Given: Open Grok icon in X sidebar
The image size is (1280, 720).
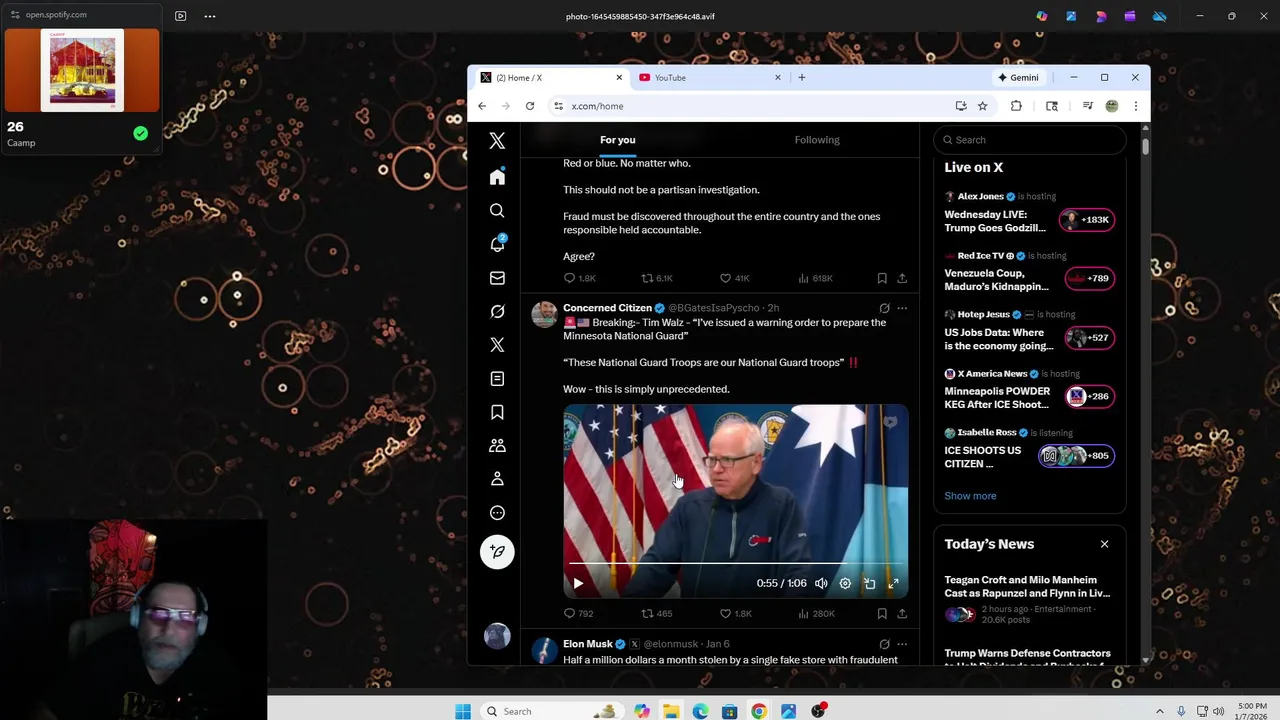Looking at the screenshot, I should point(497,311).
